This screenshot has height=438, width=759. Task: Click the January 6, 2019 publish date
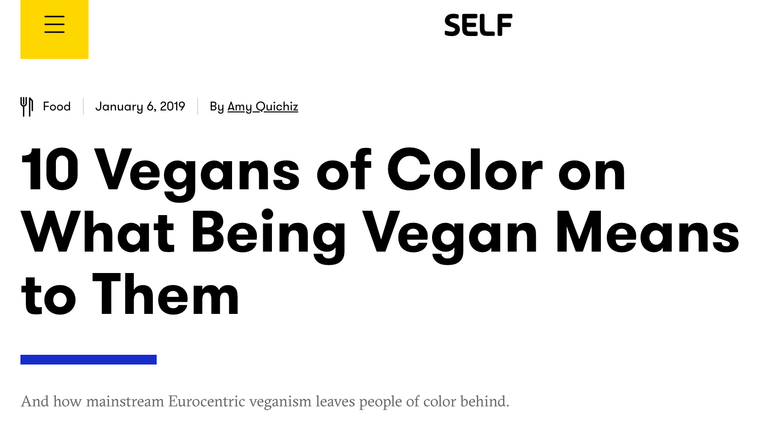(x=140, y=106)
